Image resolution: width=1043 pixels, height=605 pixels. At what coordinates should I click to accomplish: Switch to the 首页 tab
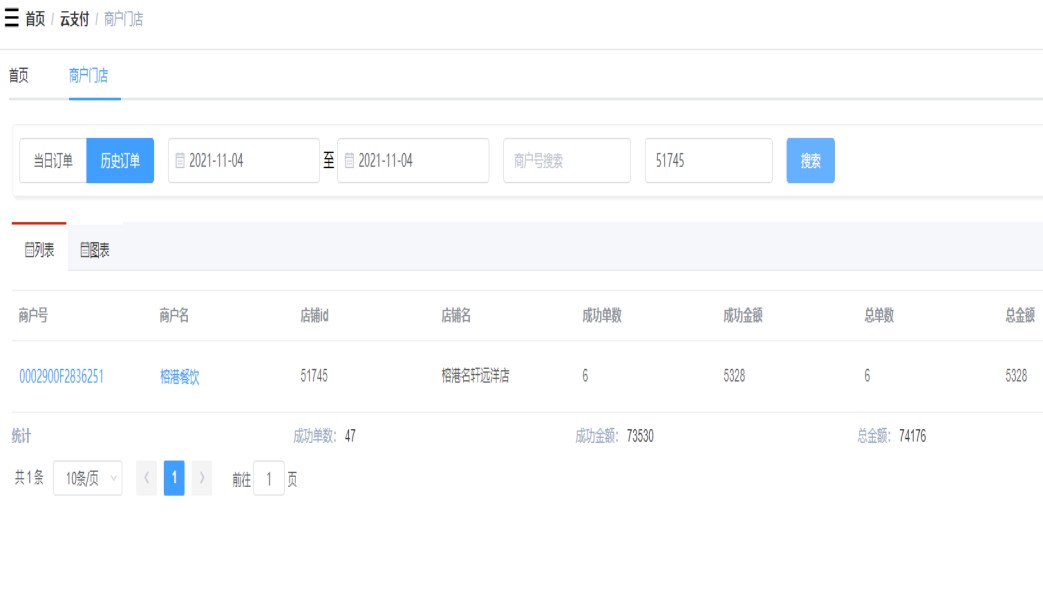pos(19,76)
